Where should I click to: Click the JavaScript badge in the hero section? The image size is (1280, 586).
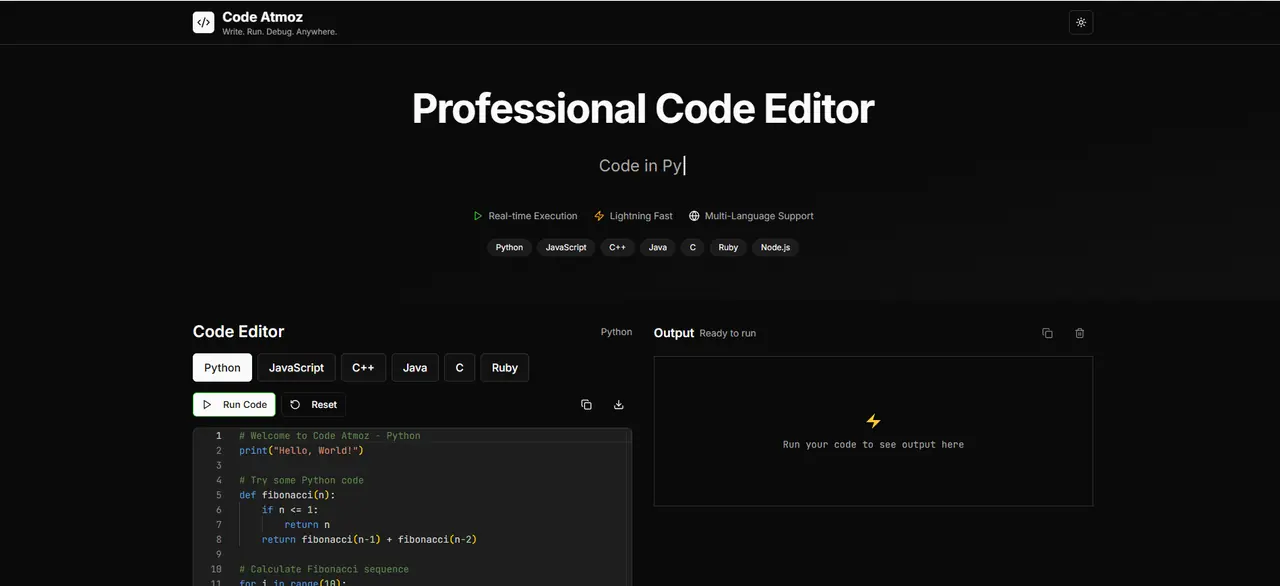coord(566,247)
